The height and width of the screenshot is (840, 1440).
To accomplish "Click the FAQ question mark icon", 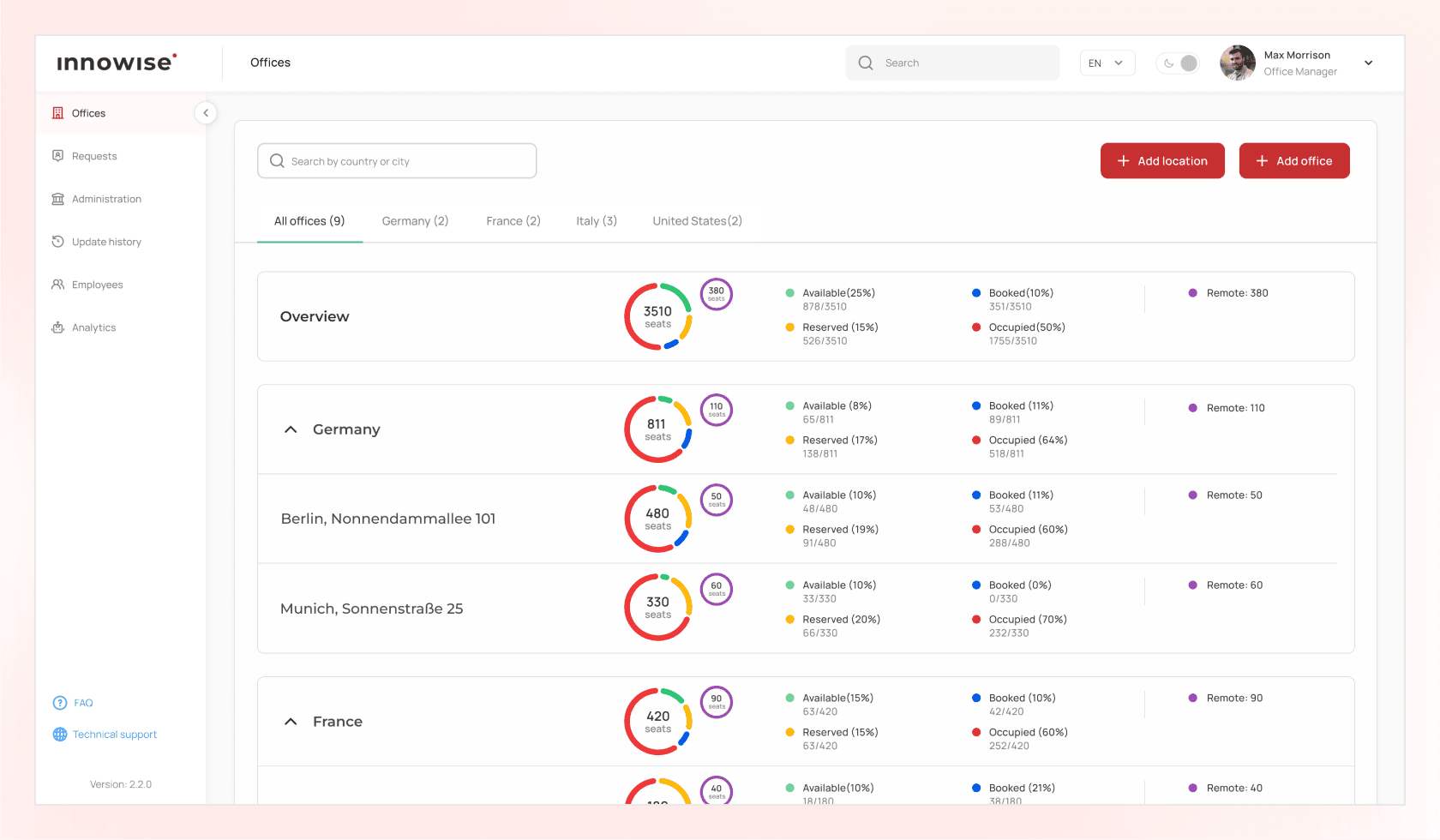I will (60, 703).
